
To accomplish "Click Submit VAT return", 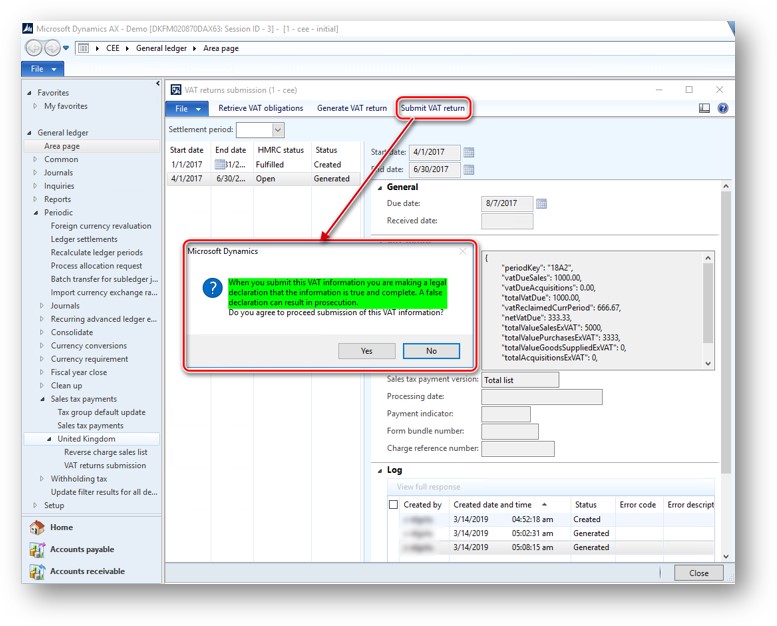I will pos(433,108).
